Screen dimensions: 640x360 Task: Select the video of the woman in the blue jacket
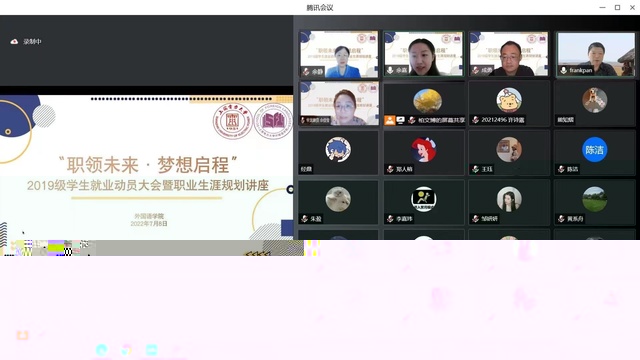(x=338, y=54)
